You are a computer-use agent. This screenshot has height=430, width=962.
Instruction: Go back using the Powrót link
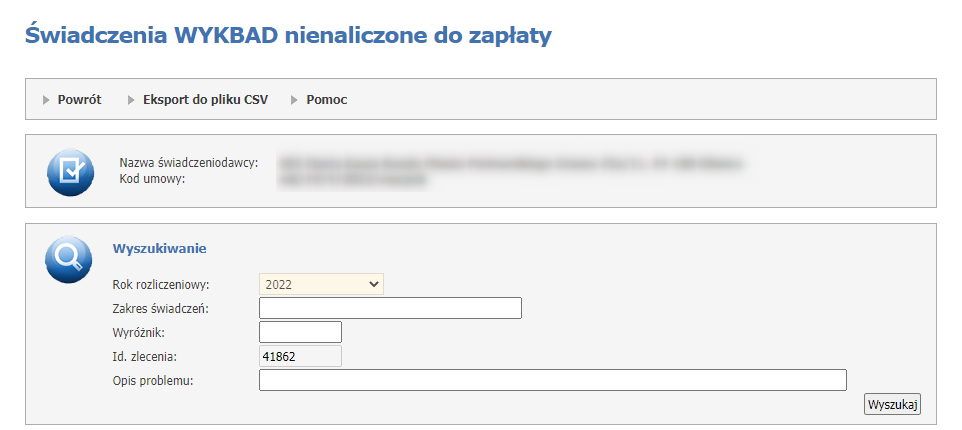coord(79,100)
